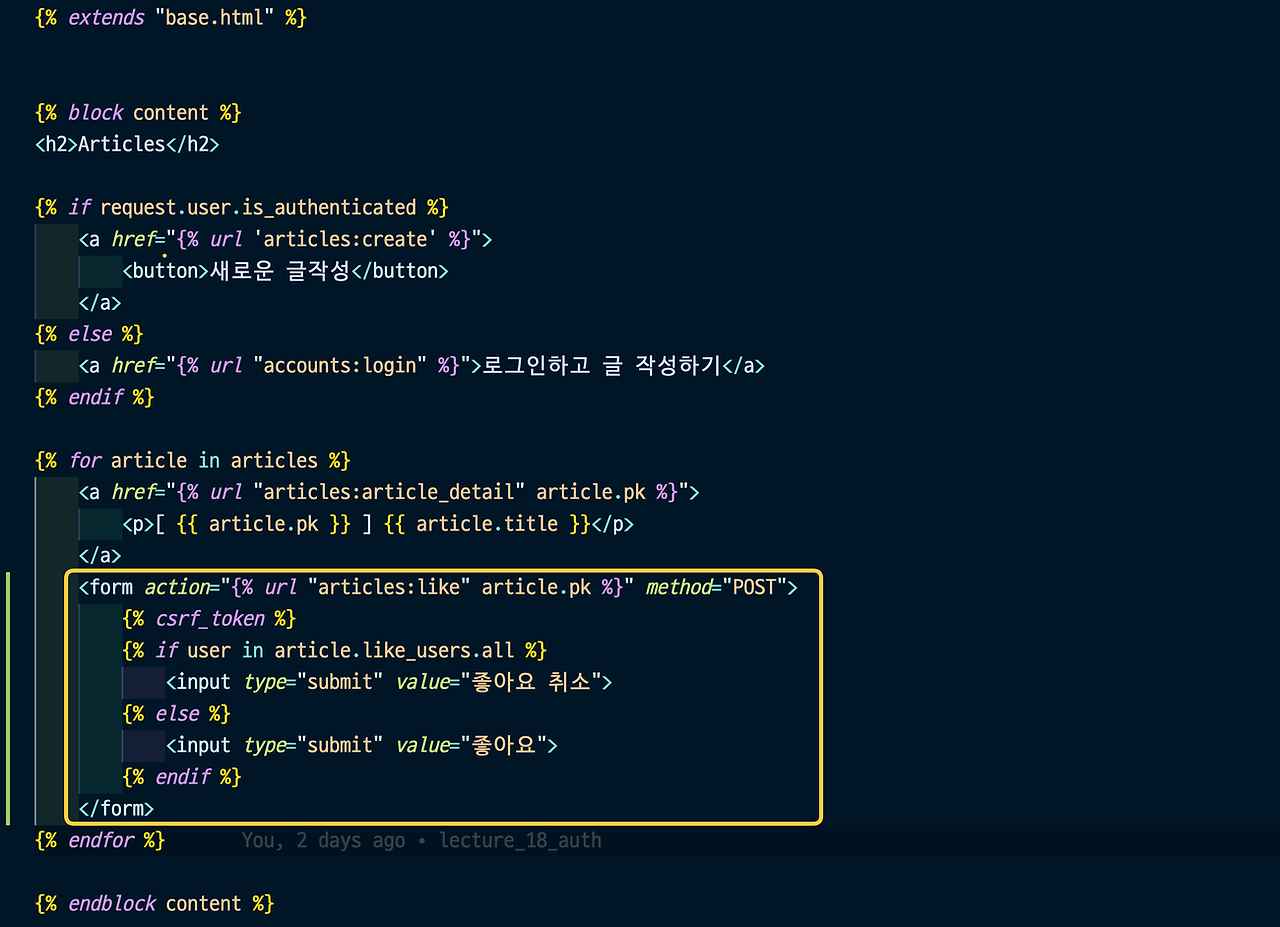The width and height of the screenshot is (1280, 927).
Task: Click the "articles:like" url string
Action: coord(390,587)
